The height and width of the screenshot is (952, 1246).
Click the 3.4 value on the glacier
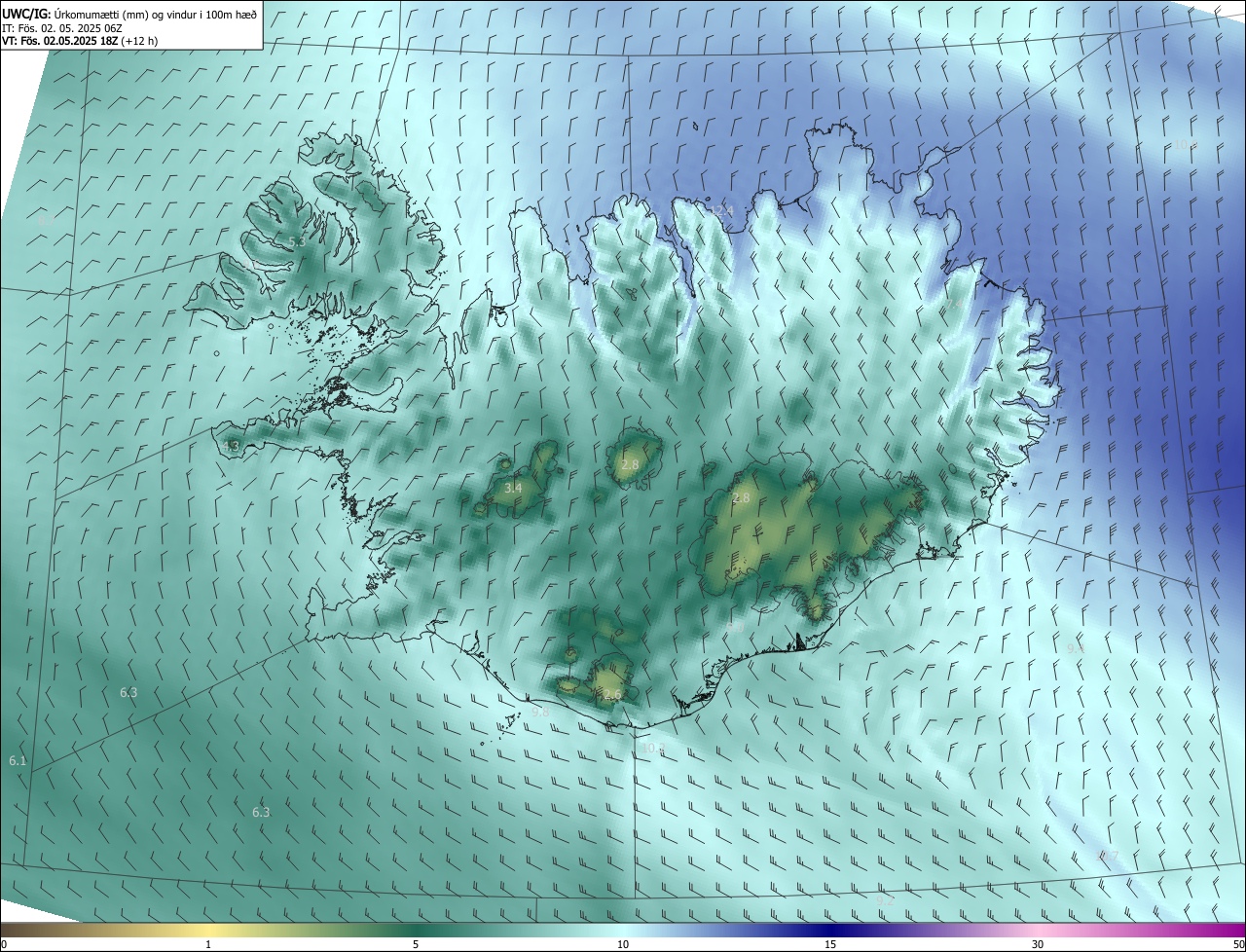pyautogui.click(x=513, y=488)
